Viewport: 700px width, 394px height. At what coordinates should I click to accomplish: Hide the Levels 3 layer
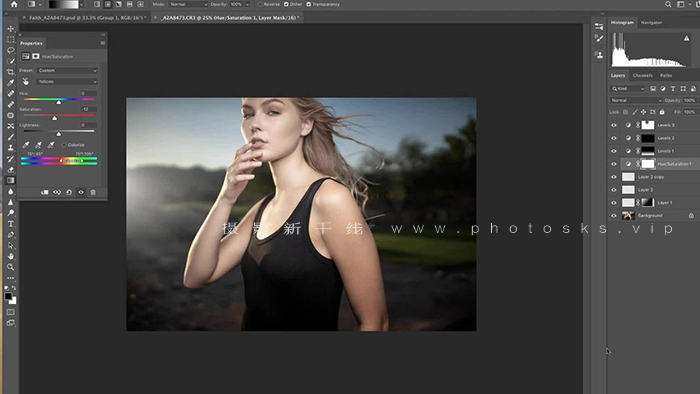click(x=614, y=125)
